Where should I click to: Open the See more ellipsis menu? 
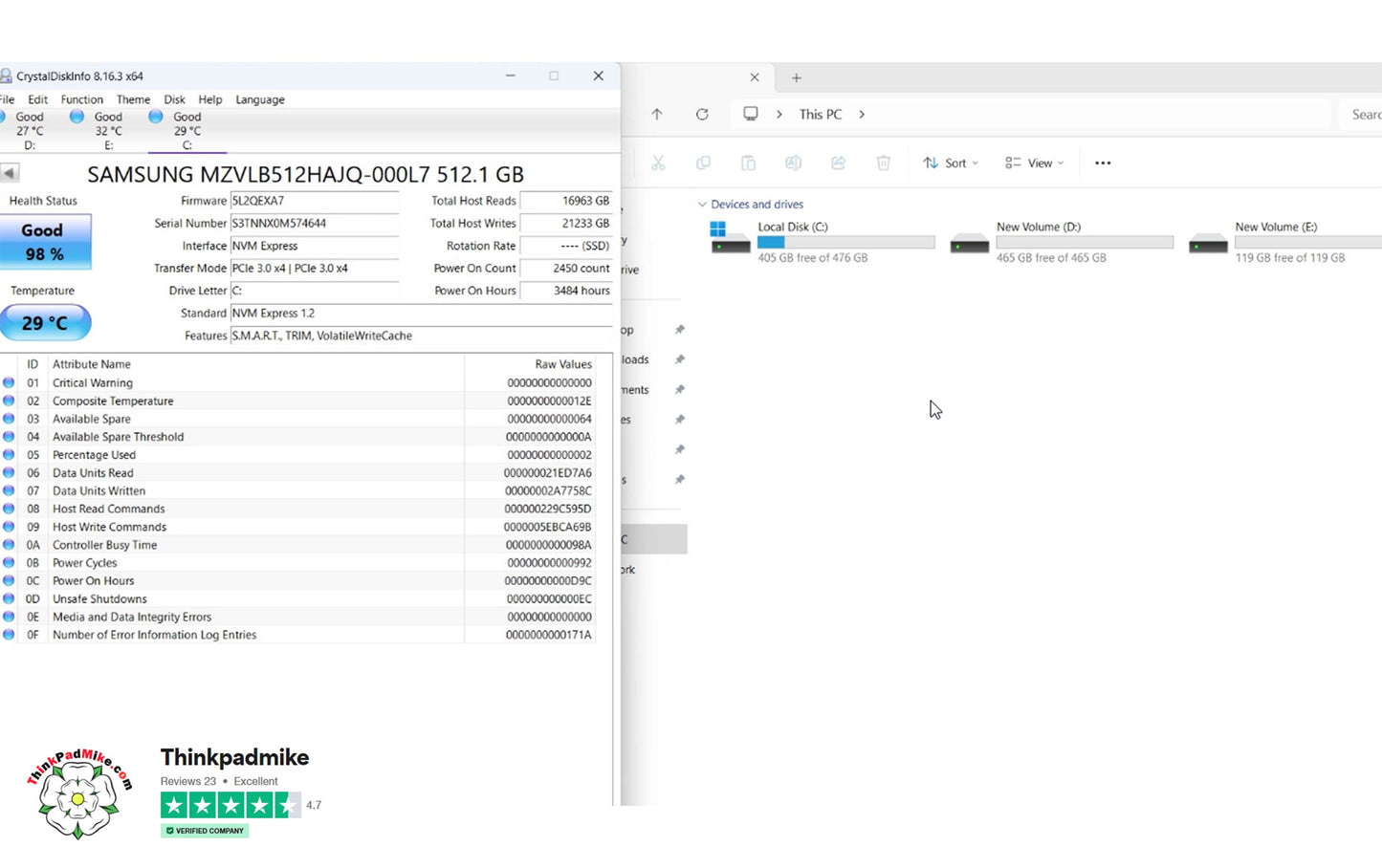coord(1103,163)
